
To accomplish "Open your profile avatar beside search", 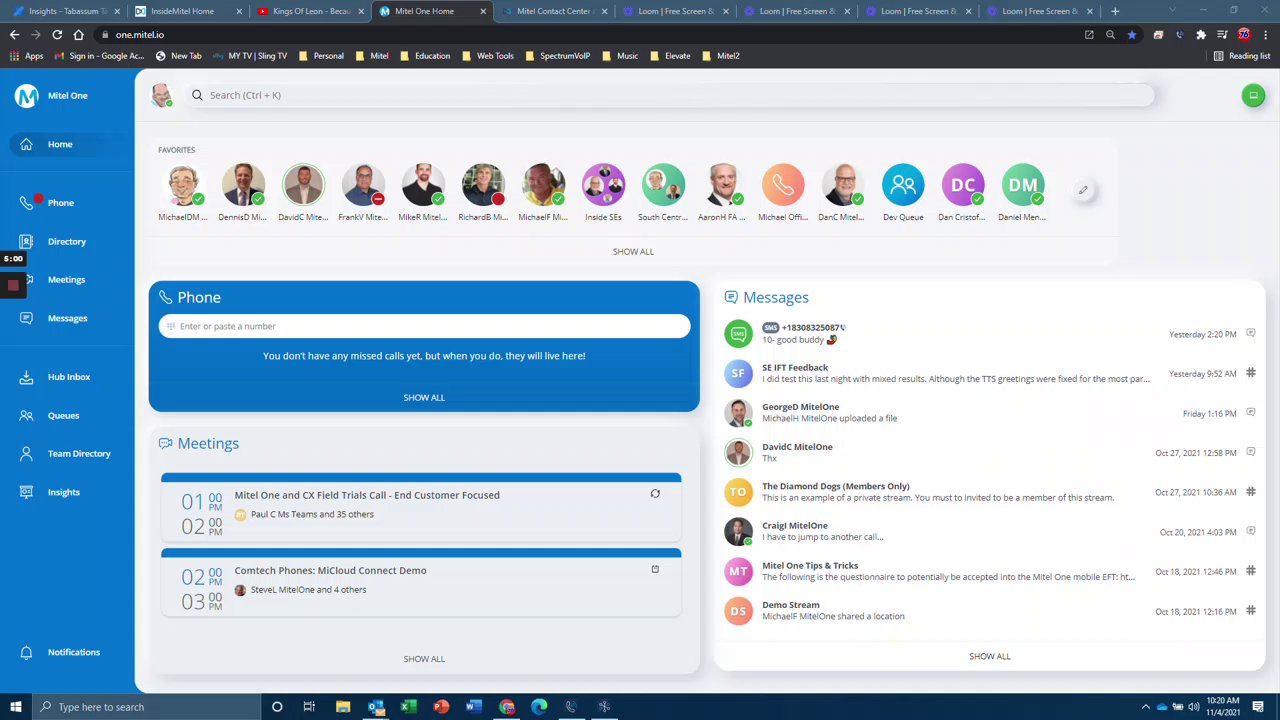I will tap(161, 95).
